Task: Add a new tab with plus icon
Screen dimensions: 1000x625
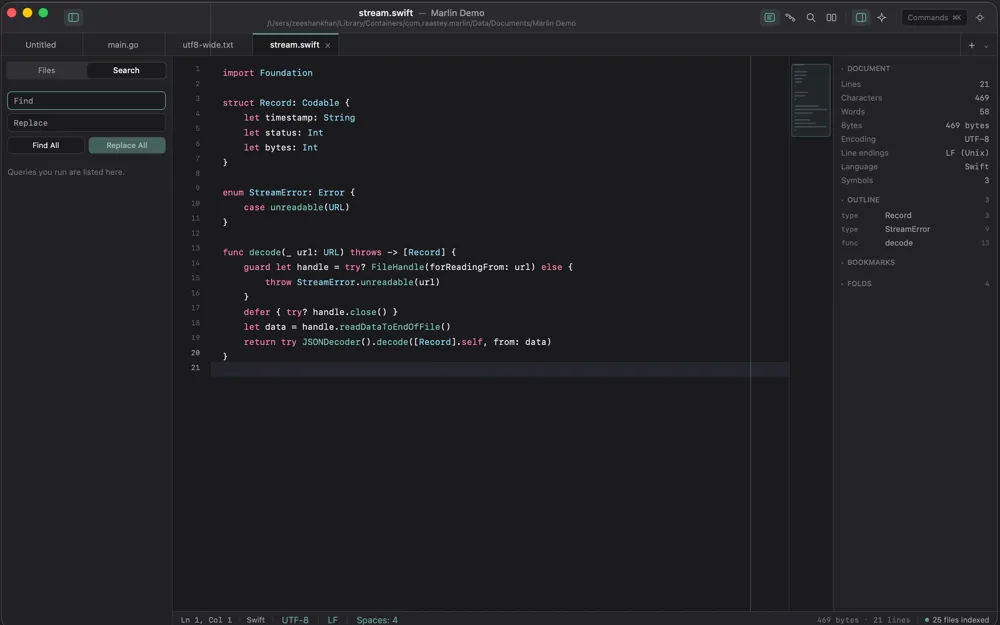Action: (x=972, y=45)
